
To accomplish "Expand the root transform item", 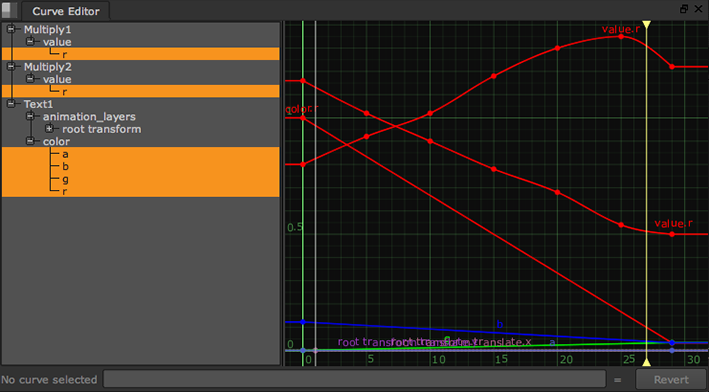I will coord(50,129).
